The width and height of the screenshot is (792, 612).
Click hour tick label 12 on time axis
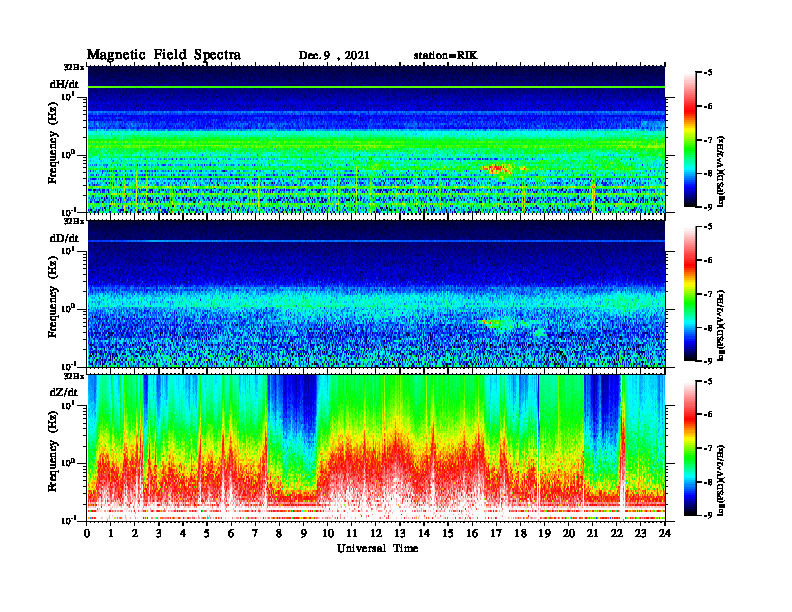coord(376,533)
